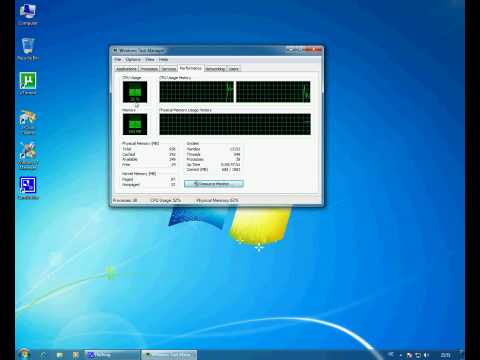
Task: Open the Help menu in Task Manager
Action: tap(163, 59)
